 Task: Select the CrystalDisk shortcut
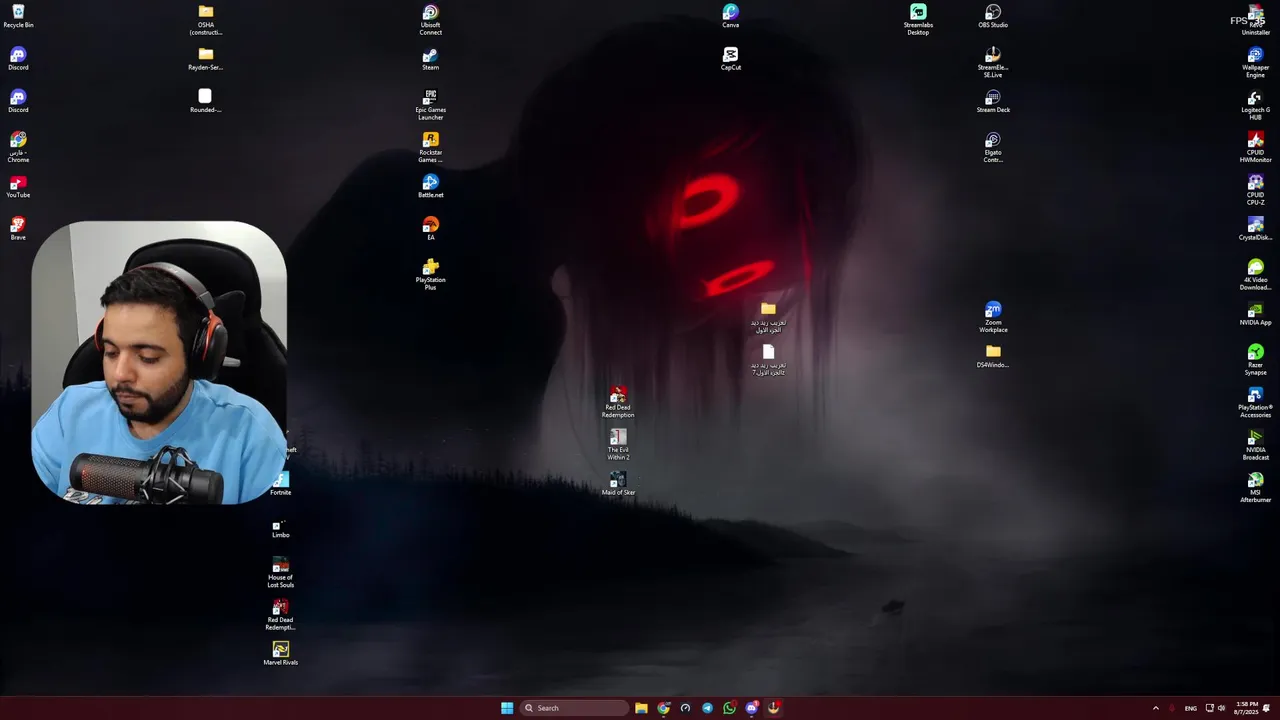point(1255,229)
